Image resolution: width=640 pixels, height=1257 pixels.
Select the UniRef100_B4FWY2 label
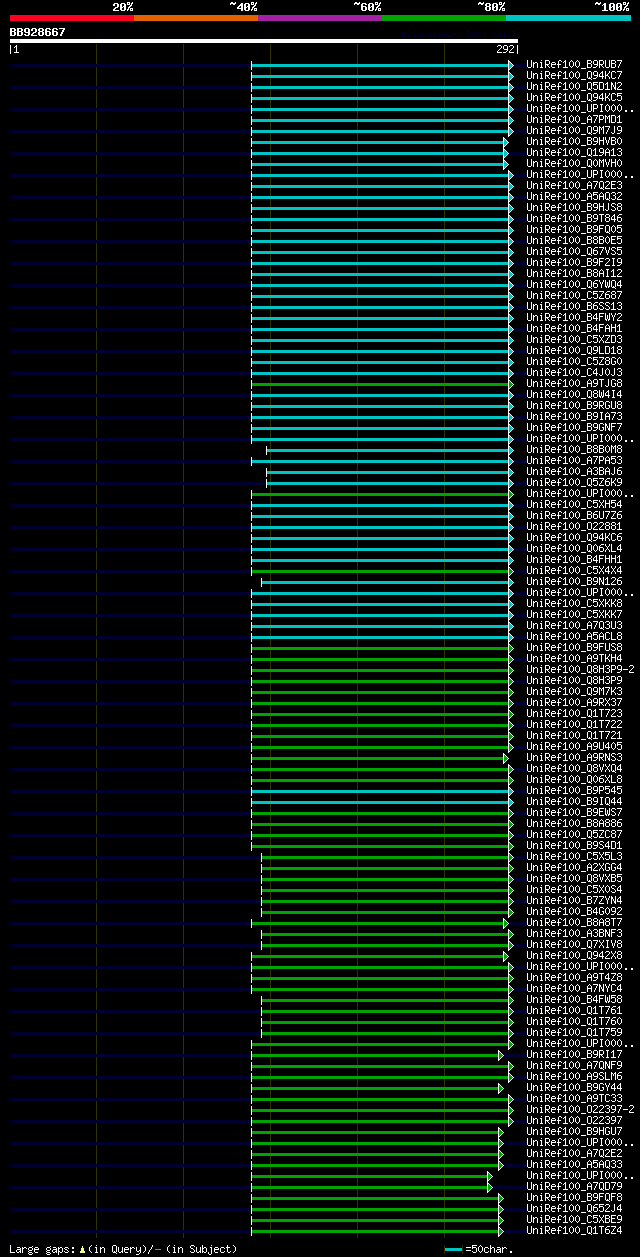(574, 317)
